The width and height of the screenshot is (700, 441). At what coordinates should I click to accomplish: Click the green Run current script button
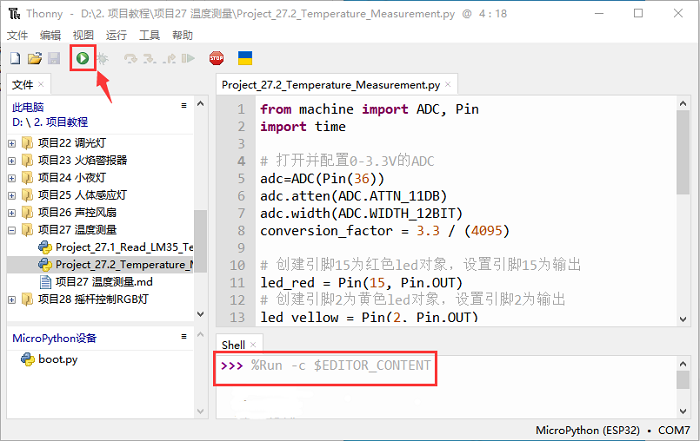pyautogui.click(x=82, y=59)
